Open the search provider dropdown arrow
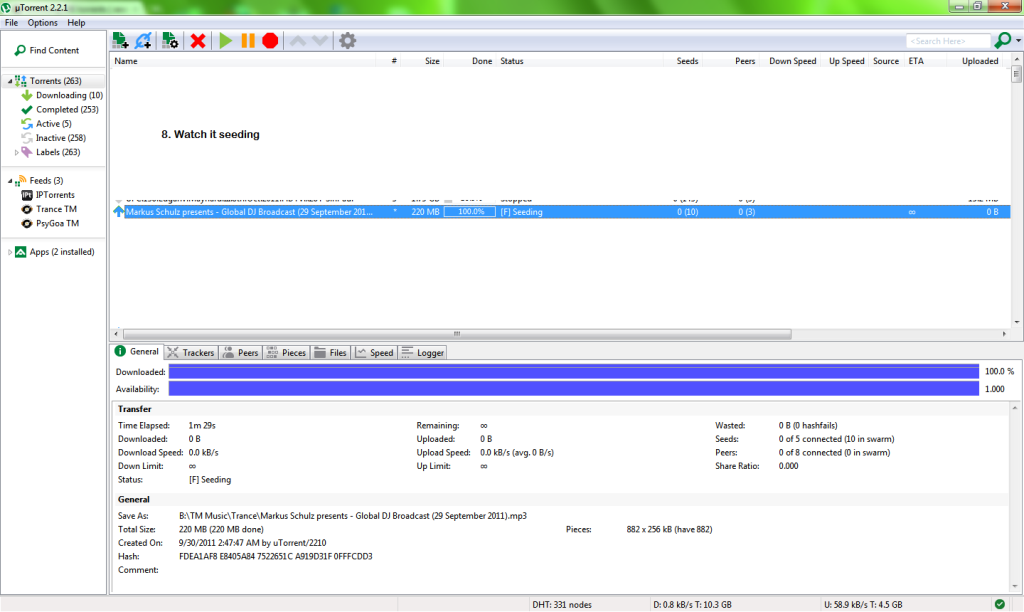Screen dimensions: 1024x612 (1018, 40)
